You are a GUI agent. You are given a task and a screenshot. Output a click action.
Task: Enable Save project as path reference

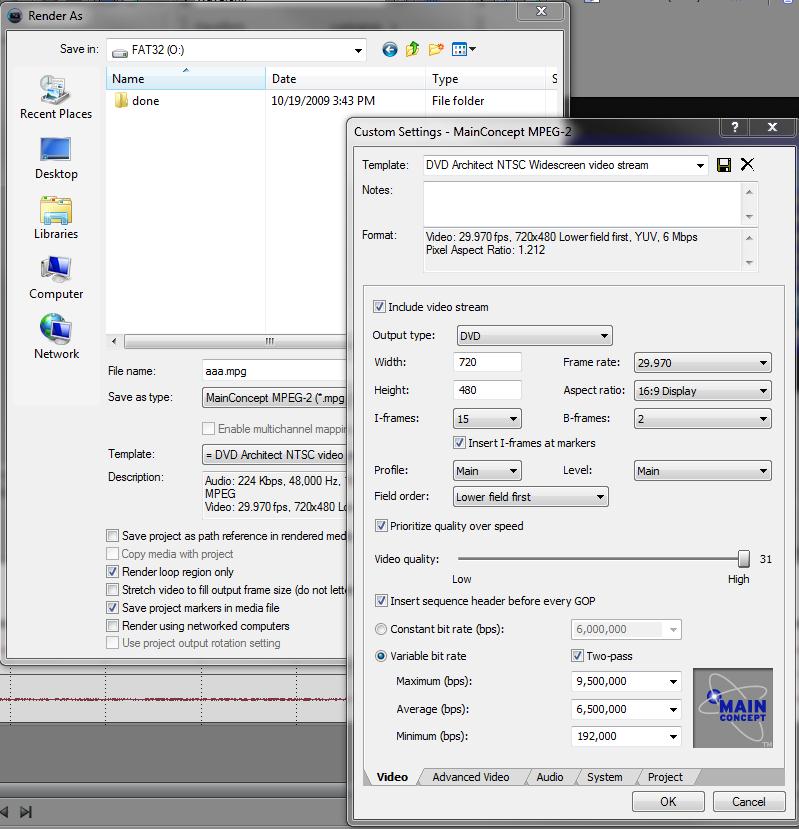[112, 536]
